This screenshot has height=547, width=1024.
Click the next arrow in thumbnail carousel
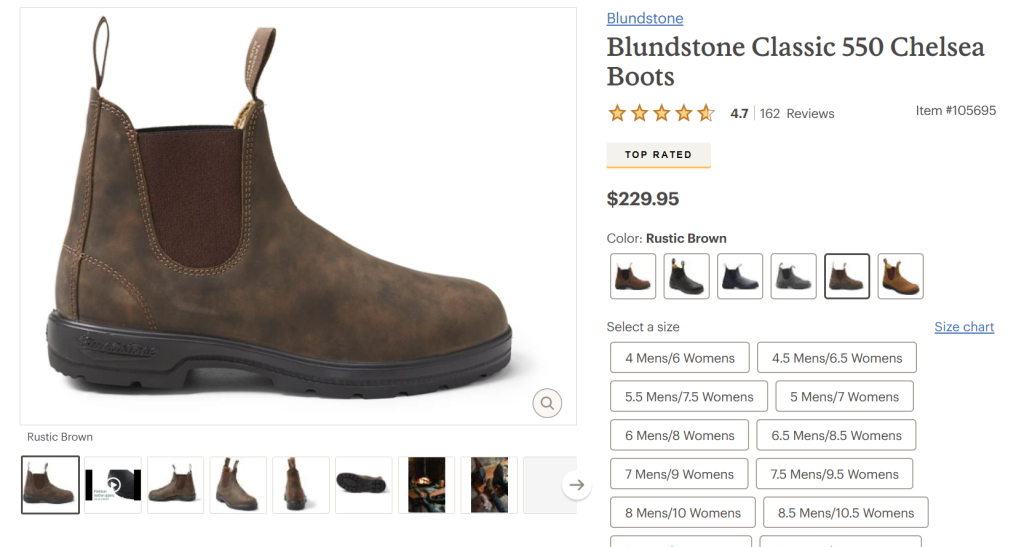[x=576, y=485]
